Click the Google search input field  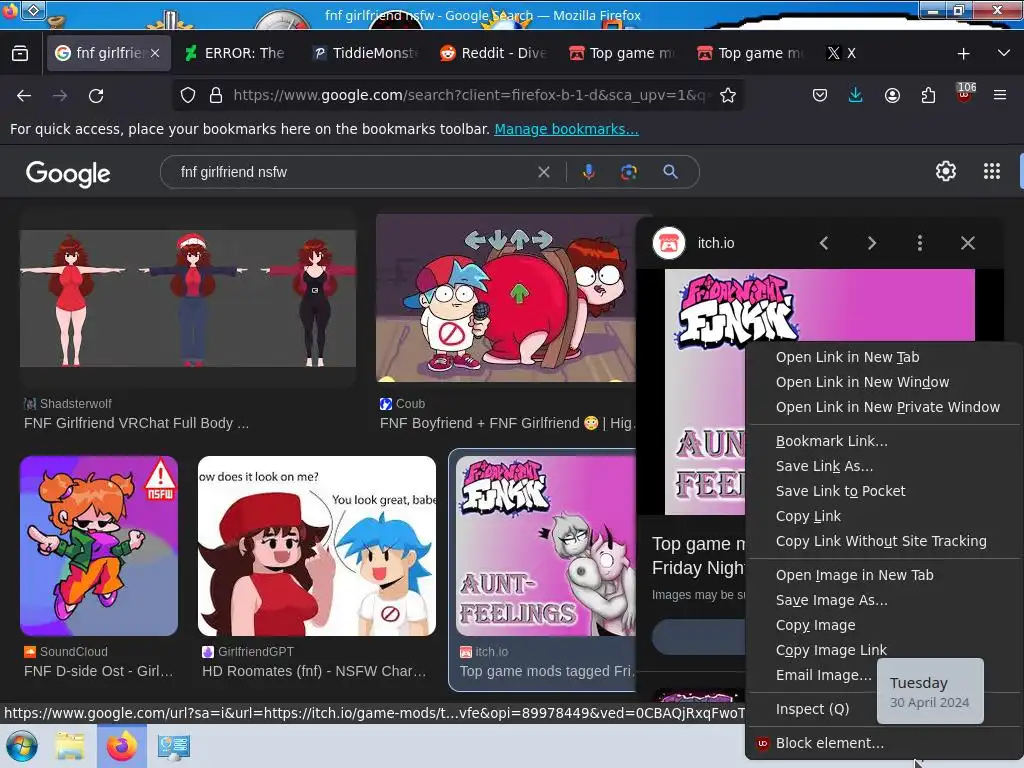pos(353,172)
